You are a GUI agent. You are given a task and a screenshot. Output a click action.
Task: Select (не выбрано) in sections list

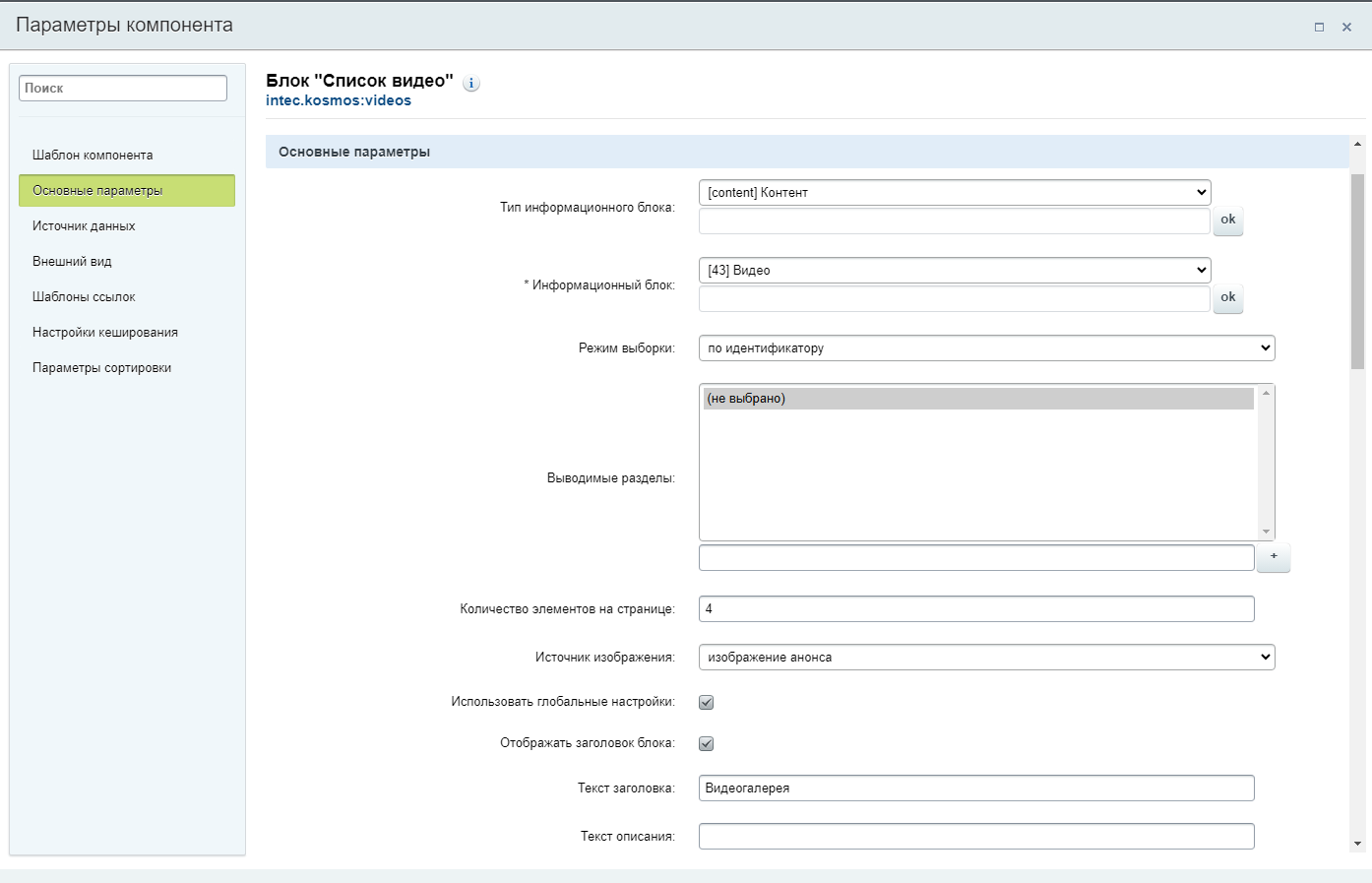[978, 399]
